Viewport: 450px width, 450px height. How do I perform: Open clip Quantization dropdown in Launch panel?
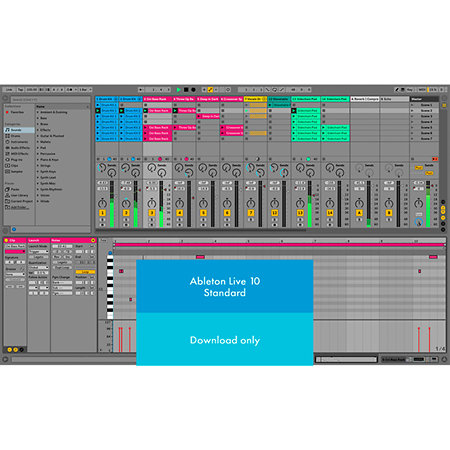[39, 268]
